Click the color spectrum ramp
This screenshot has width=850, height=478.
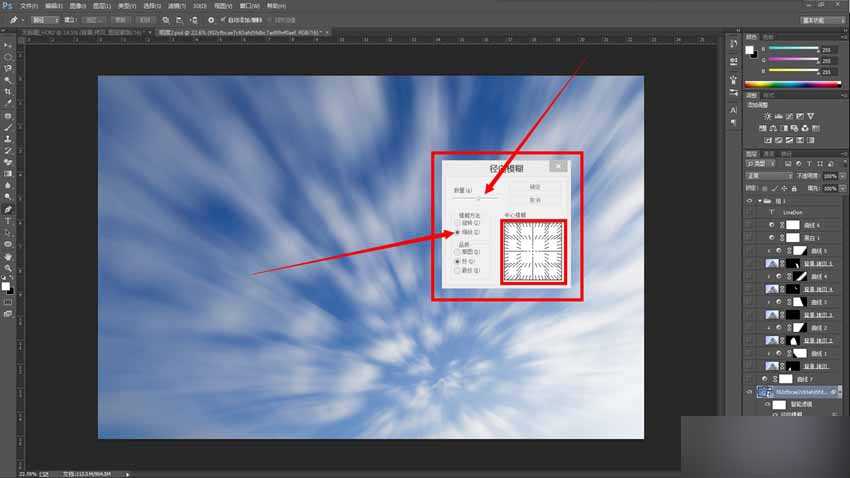pos(793,84)
